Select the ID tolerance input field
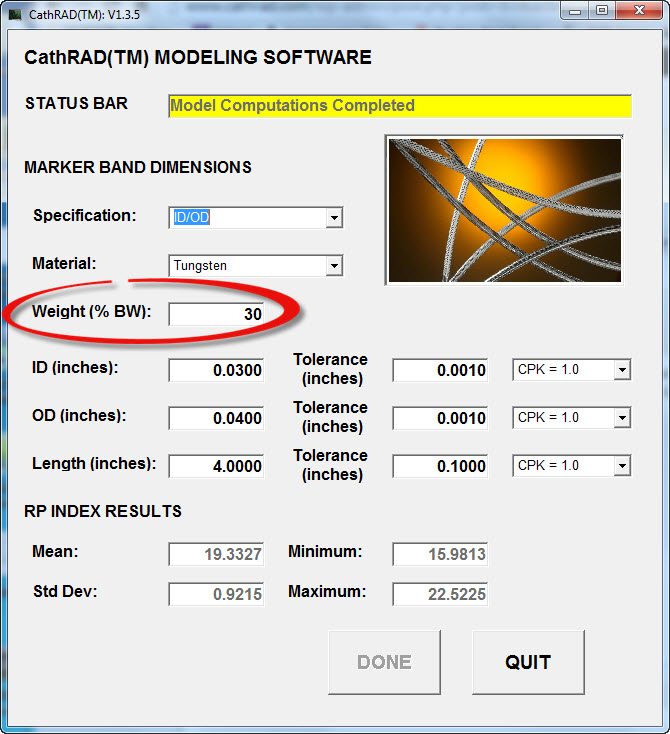670x734 pixels. click(440, 370)
